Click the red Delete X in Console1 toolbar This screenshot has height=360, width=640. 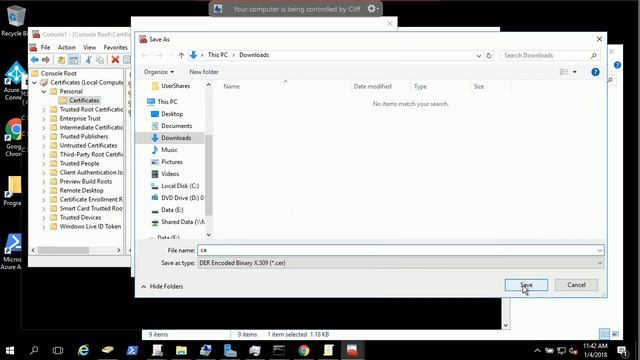(x=115, y=60)
